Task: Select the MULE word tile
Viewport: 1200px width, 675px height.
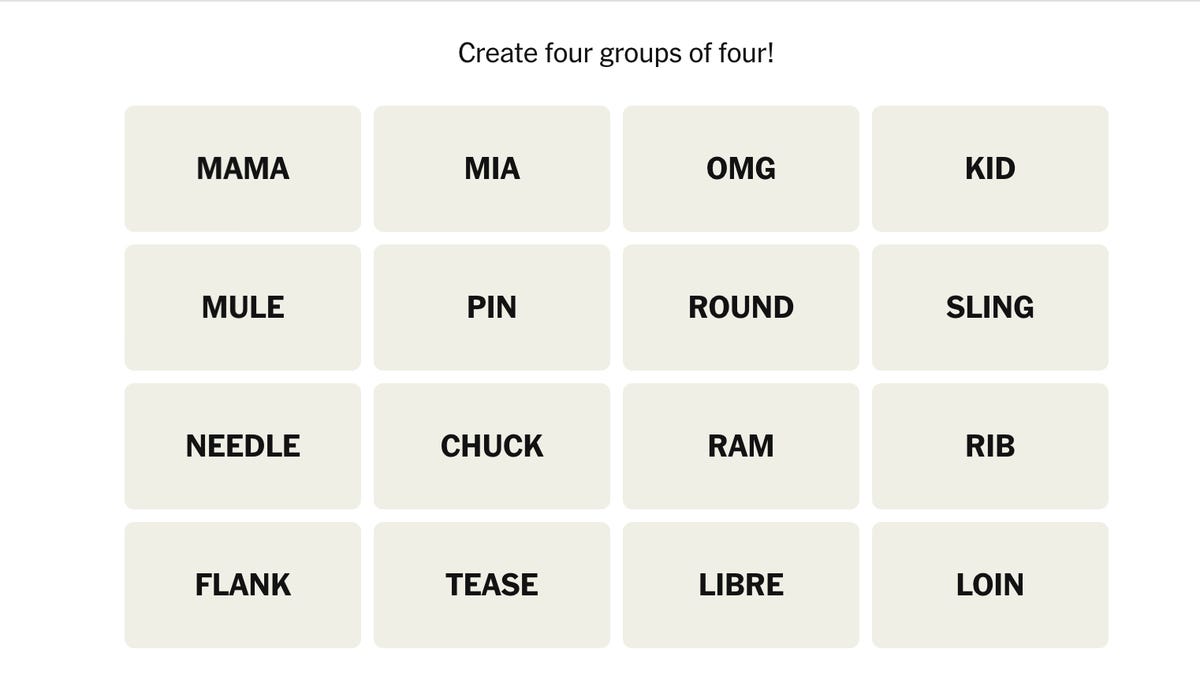Action: click(243, 307)
